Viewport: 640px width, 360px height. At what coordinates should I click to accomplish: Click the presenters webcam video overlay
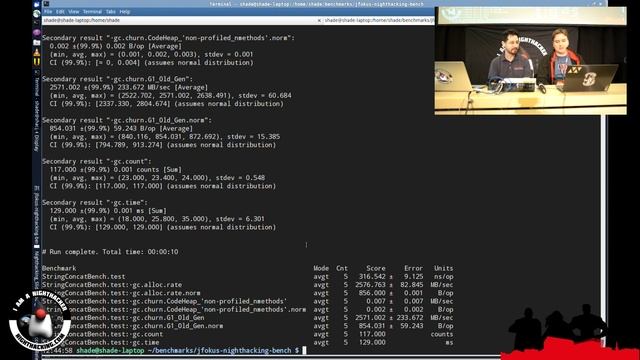pos(531,61)
